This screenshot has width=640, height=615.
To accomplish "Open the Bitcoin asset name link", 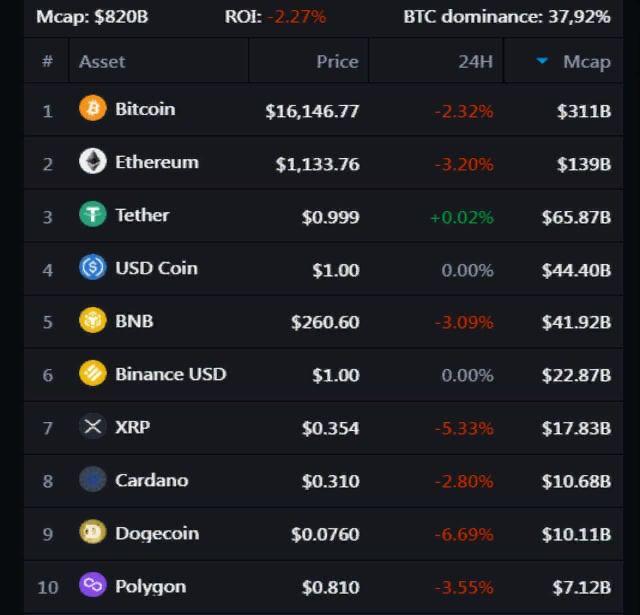I will [145, 109].
